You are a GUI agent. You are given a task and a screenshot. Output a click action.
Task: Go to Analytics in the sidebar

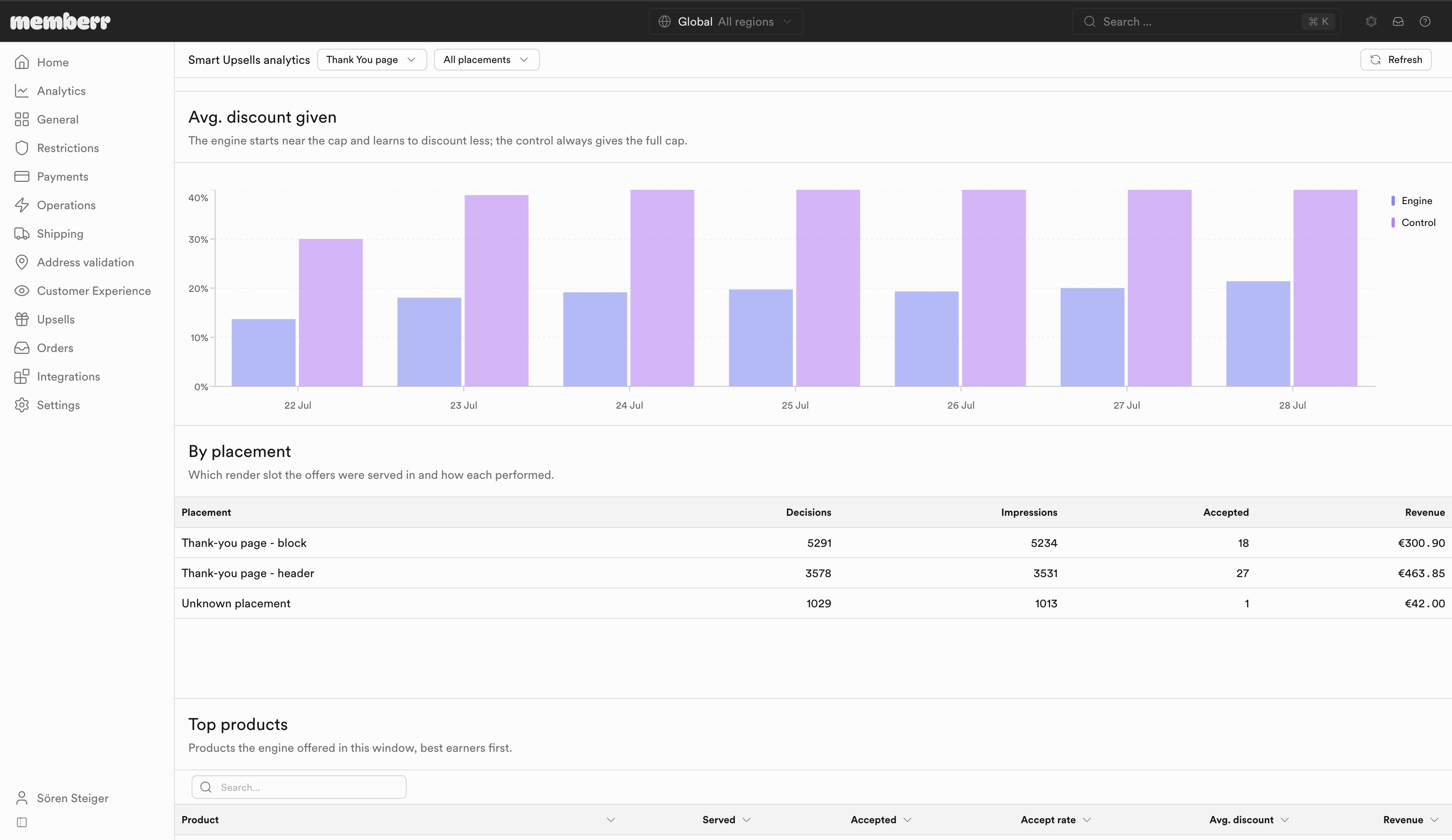(61, 90)
